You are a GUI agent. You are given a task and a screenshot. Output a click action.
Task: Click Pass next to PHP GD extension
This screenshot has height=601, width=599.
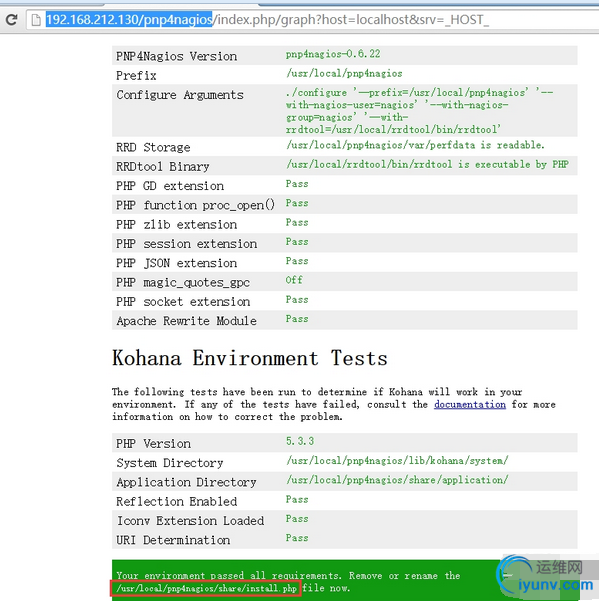297,184
